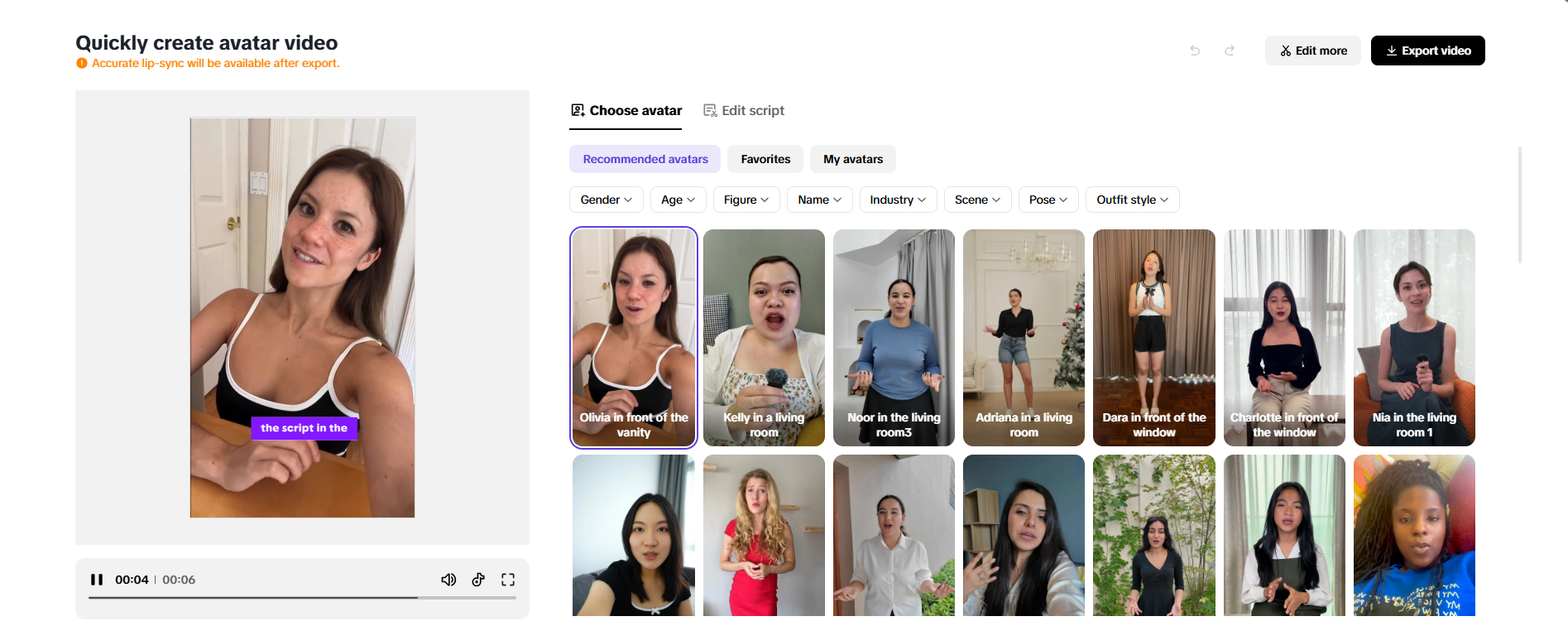Open the Industry dropdown

pyautogui.click(x=899, y=200)
